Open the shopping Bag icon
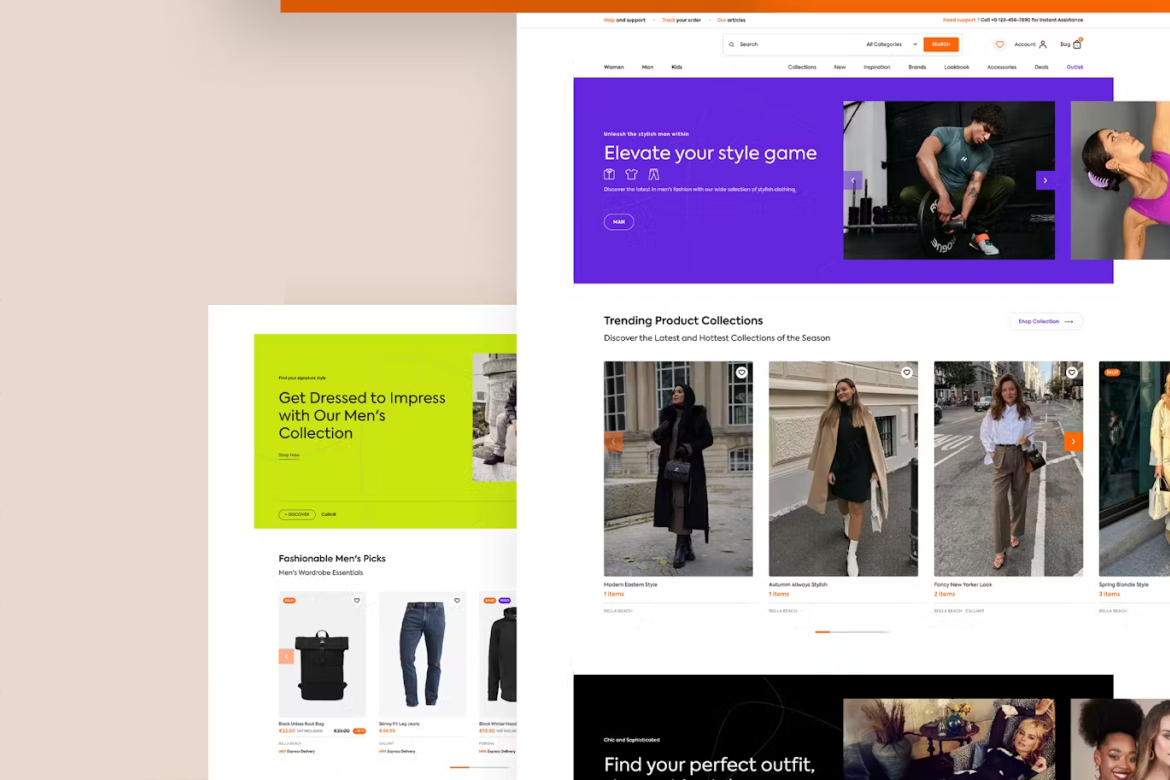Screen dimensions: 1170x780 point(1077,44)
